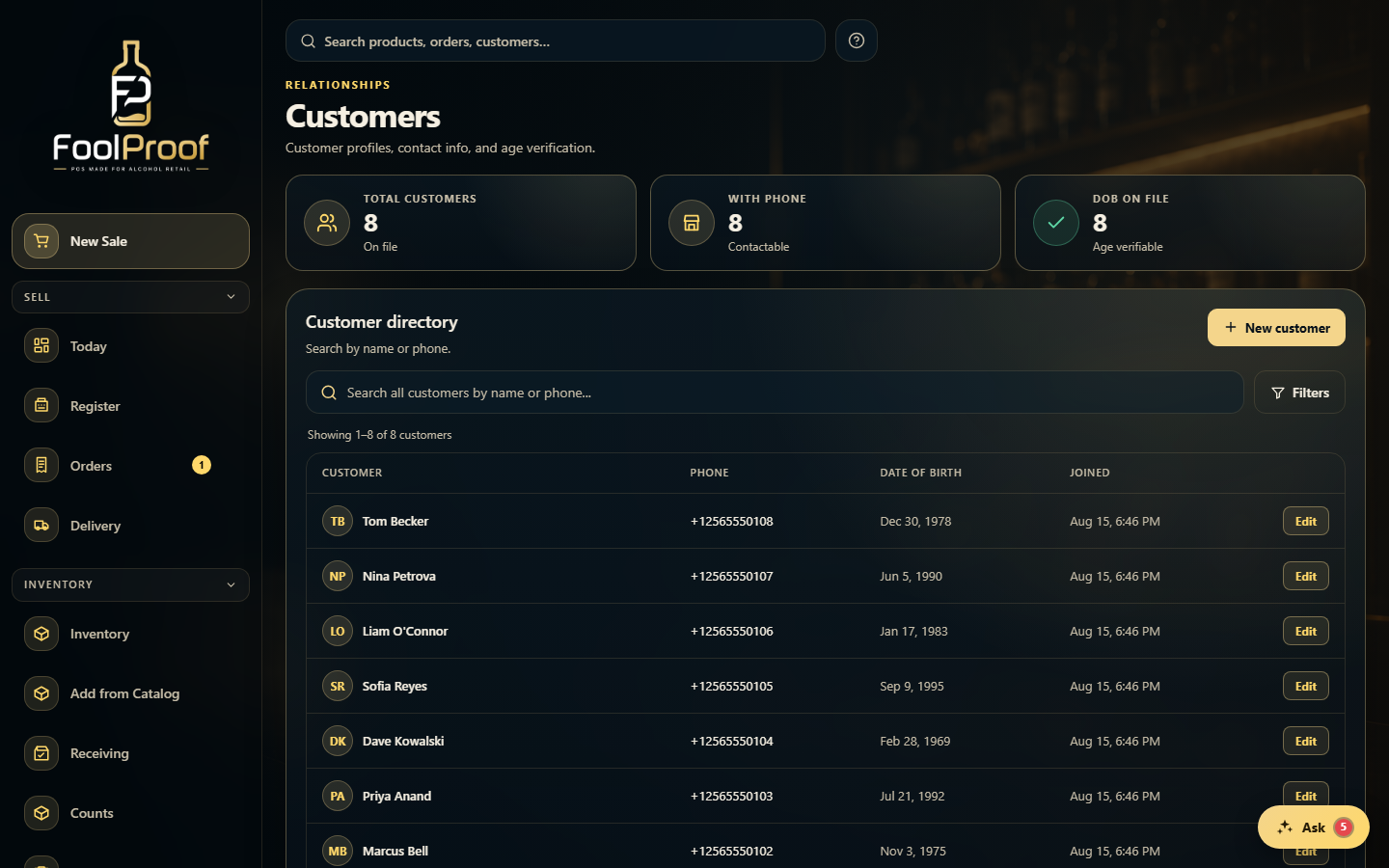The image size is (1389, 868).
Task: Click the DK avatar for Dave Kowalski
Action: point(338,741)
